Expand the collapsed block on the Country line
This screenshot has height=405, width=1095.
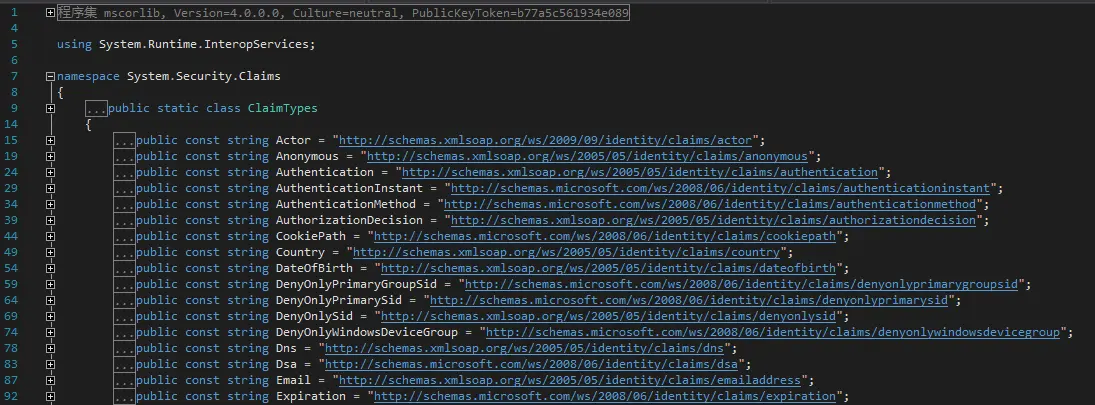50,253
